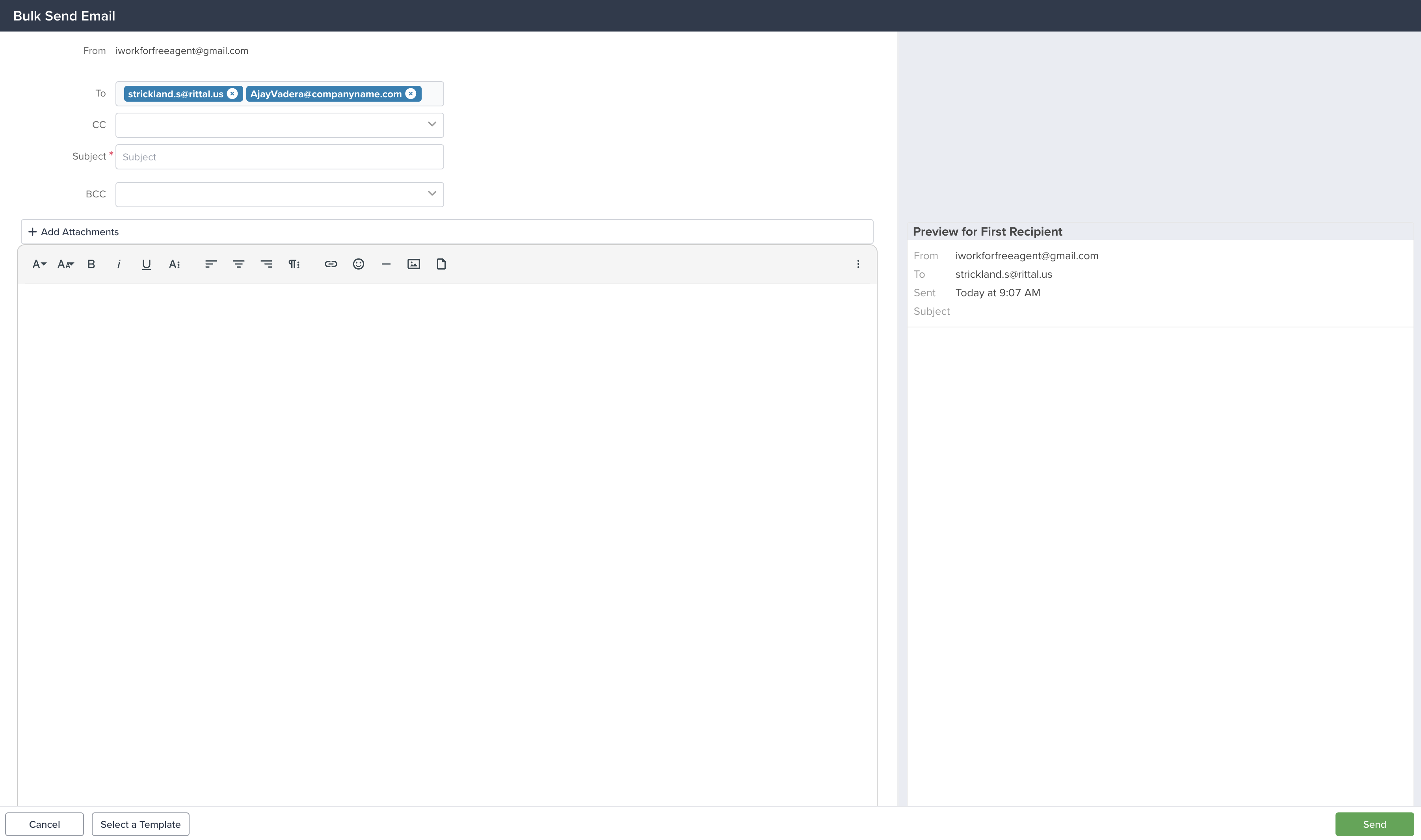Image resolution: width=1421 pixels, height=840 pixels.
Task: Open the emoji picker
Action: pyautogui.click(x=358, y=264)
